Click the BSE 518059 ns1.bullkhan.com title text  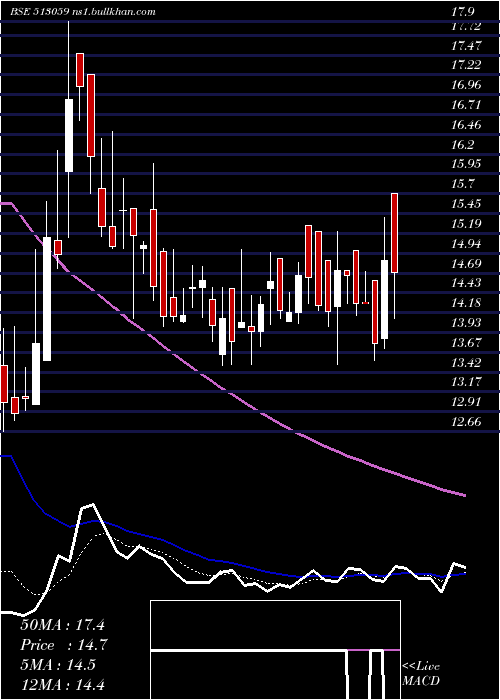coord(83,12)
